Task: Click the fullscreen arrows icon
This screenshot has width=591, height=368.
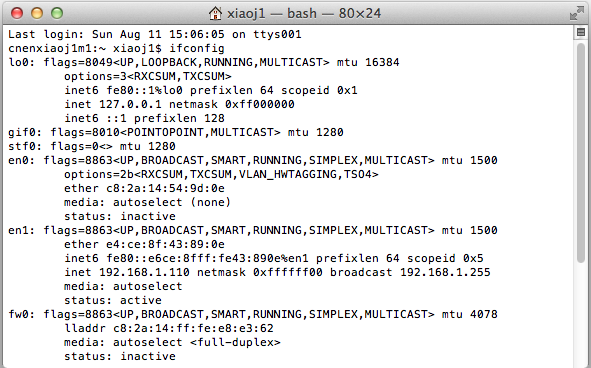Action: click(576, 13)
